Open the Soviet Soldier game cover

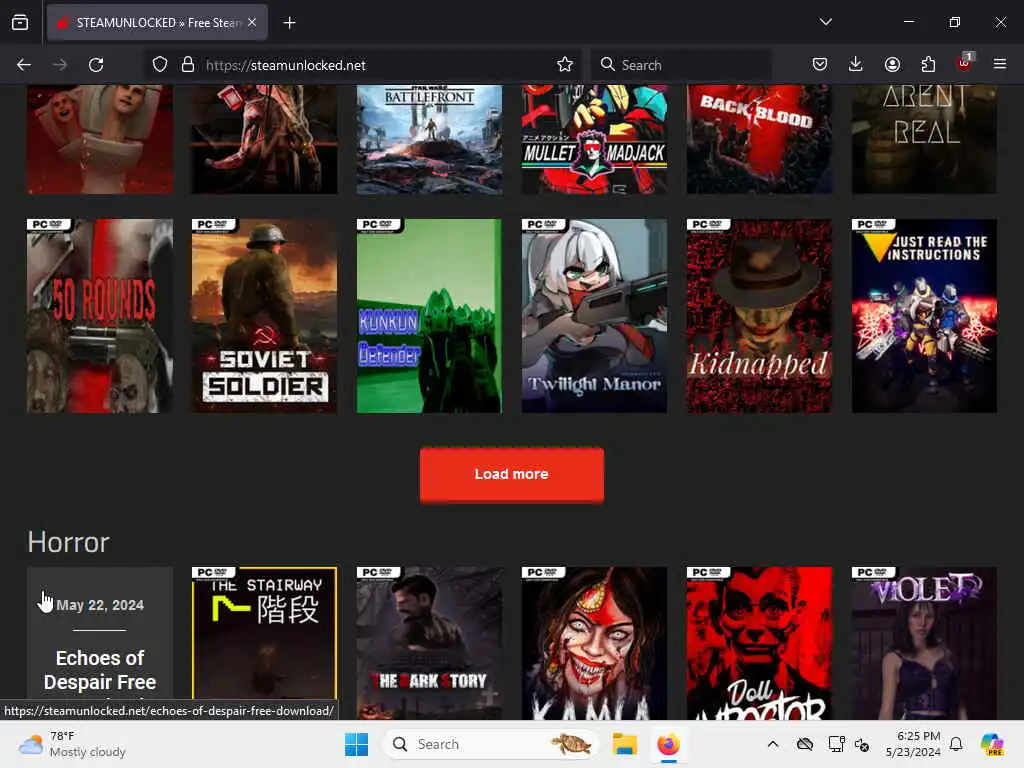[264, 315]
